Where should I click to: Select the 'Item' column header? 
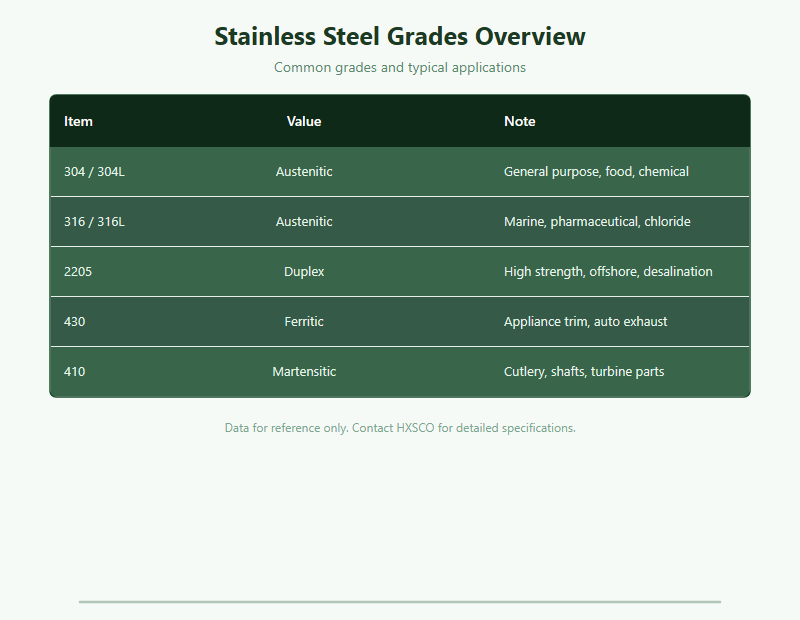coord(78,121)
